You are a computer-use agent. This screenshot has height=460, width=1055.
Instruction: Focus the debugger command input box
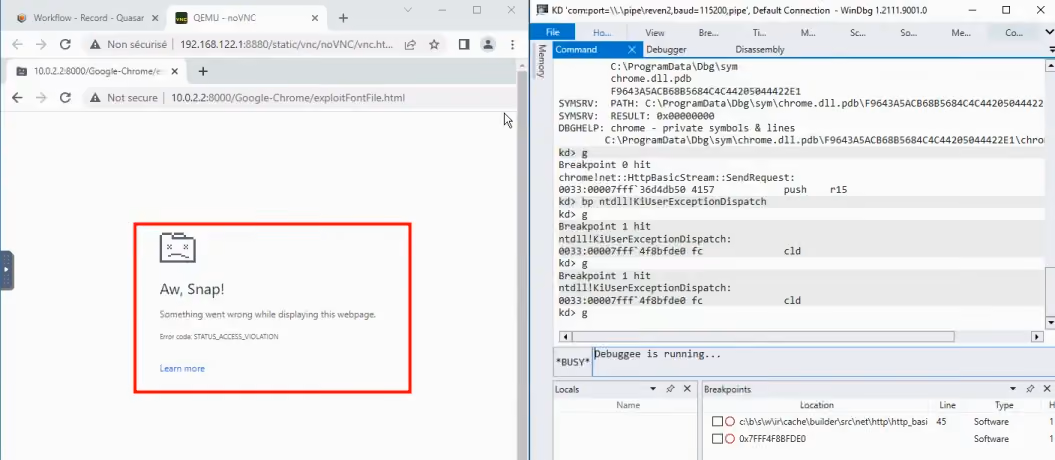coord(823,362)
